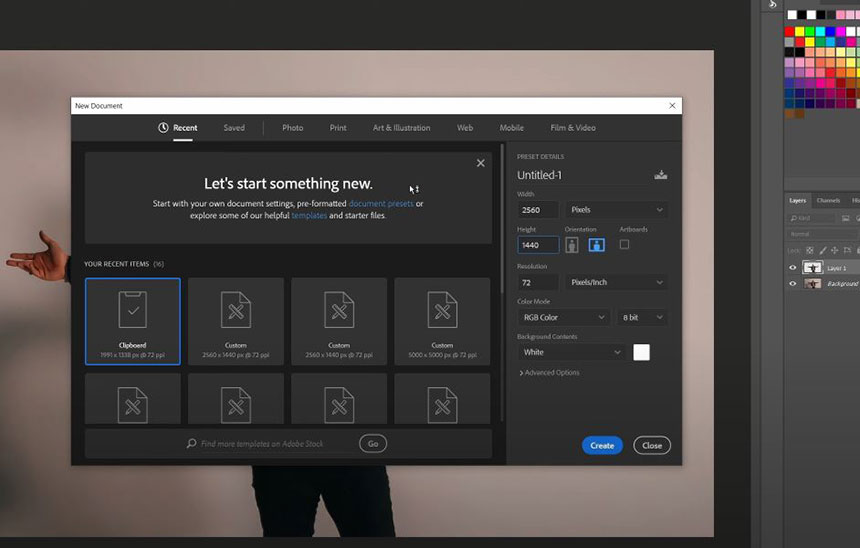
Task: Follow the 'document presets' link
Action: [x=381, y=204]
